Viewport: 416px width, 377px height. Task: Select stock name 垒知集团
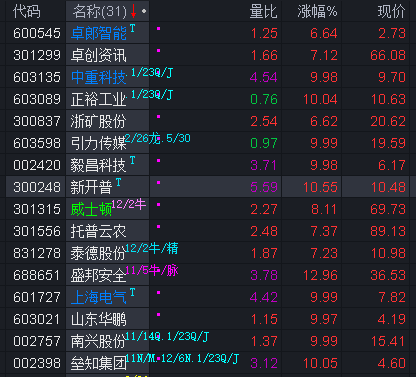[x=98, y=363]
